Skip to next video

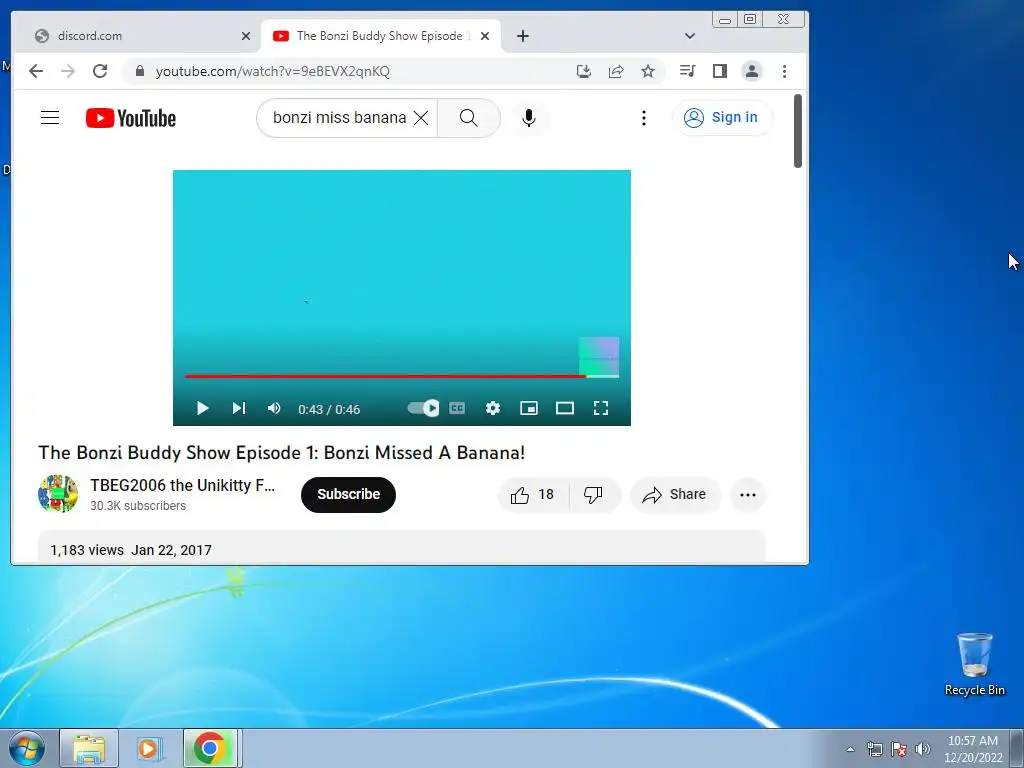tap(238, 408)
